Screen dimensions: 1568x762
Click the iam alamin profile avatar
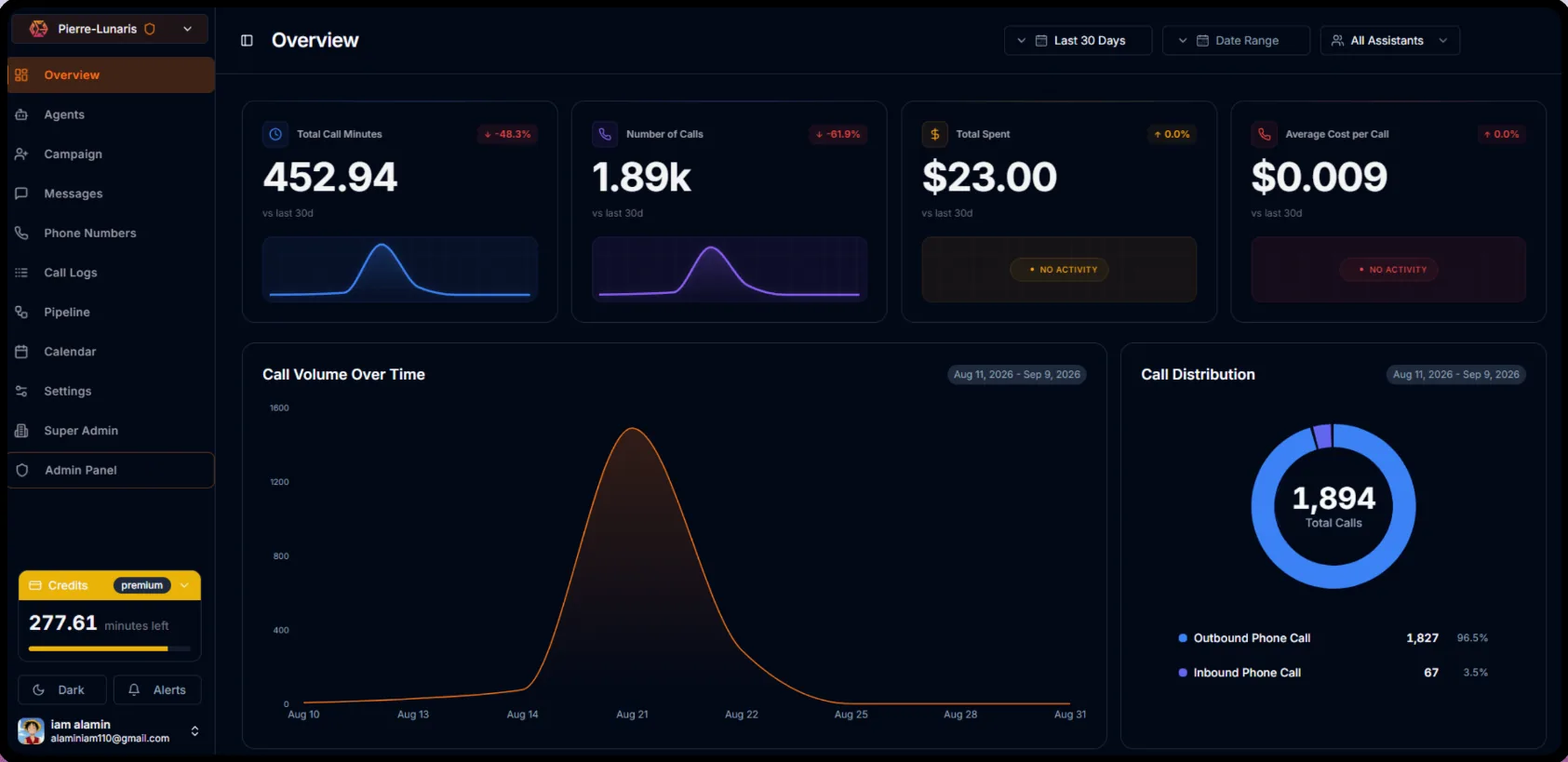31,731
